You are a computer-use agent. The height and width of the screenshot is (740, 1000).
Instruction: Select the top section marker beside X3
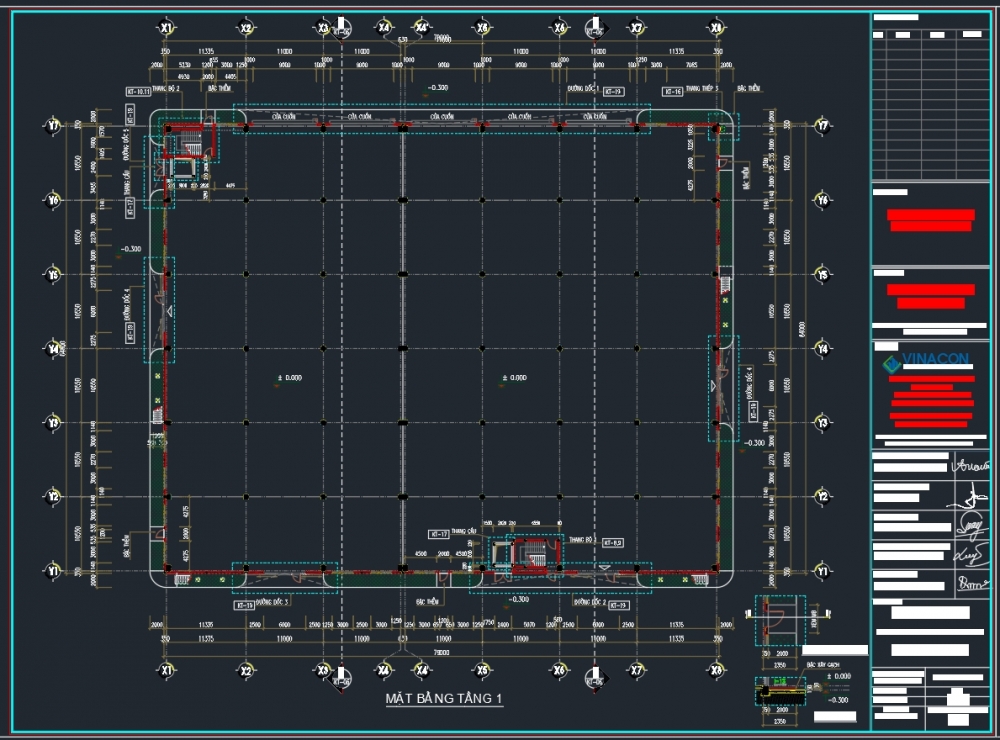(341, 26)
